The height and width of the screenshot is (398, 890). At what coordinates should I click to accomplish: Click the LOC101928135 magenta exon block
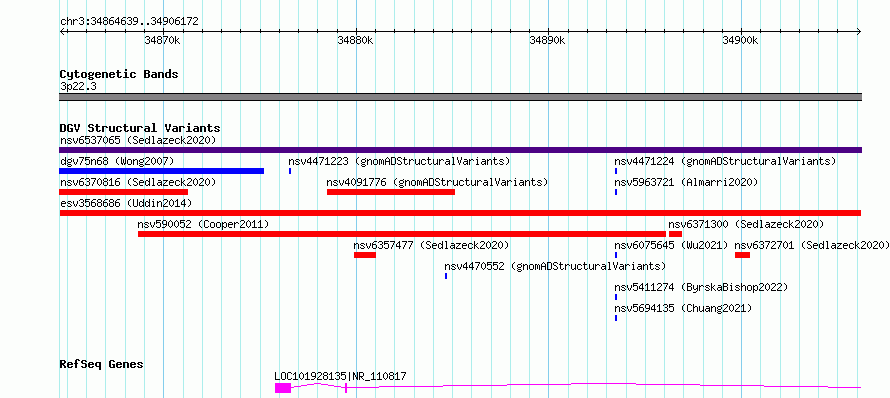[x=283, y=388]
